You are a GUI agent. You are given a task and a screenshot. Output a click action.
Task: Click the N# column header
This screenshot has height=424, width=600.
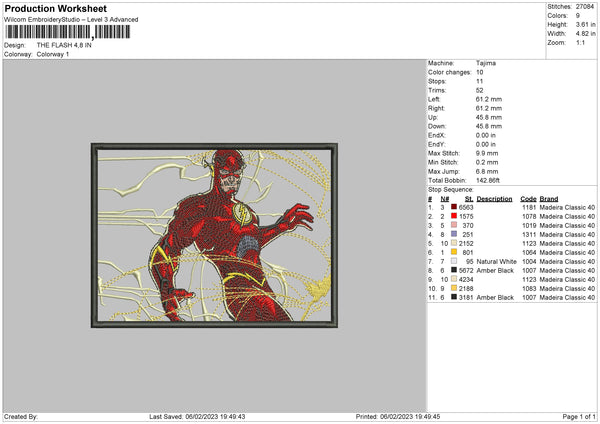pyautogui.click(x=445, y=199)
